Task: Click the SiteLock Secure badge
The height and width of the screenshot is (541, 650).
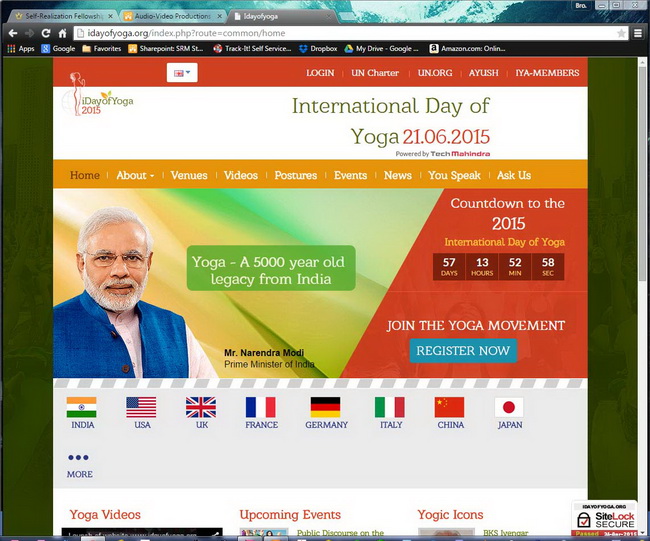Action: tap(604, 518)
